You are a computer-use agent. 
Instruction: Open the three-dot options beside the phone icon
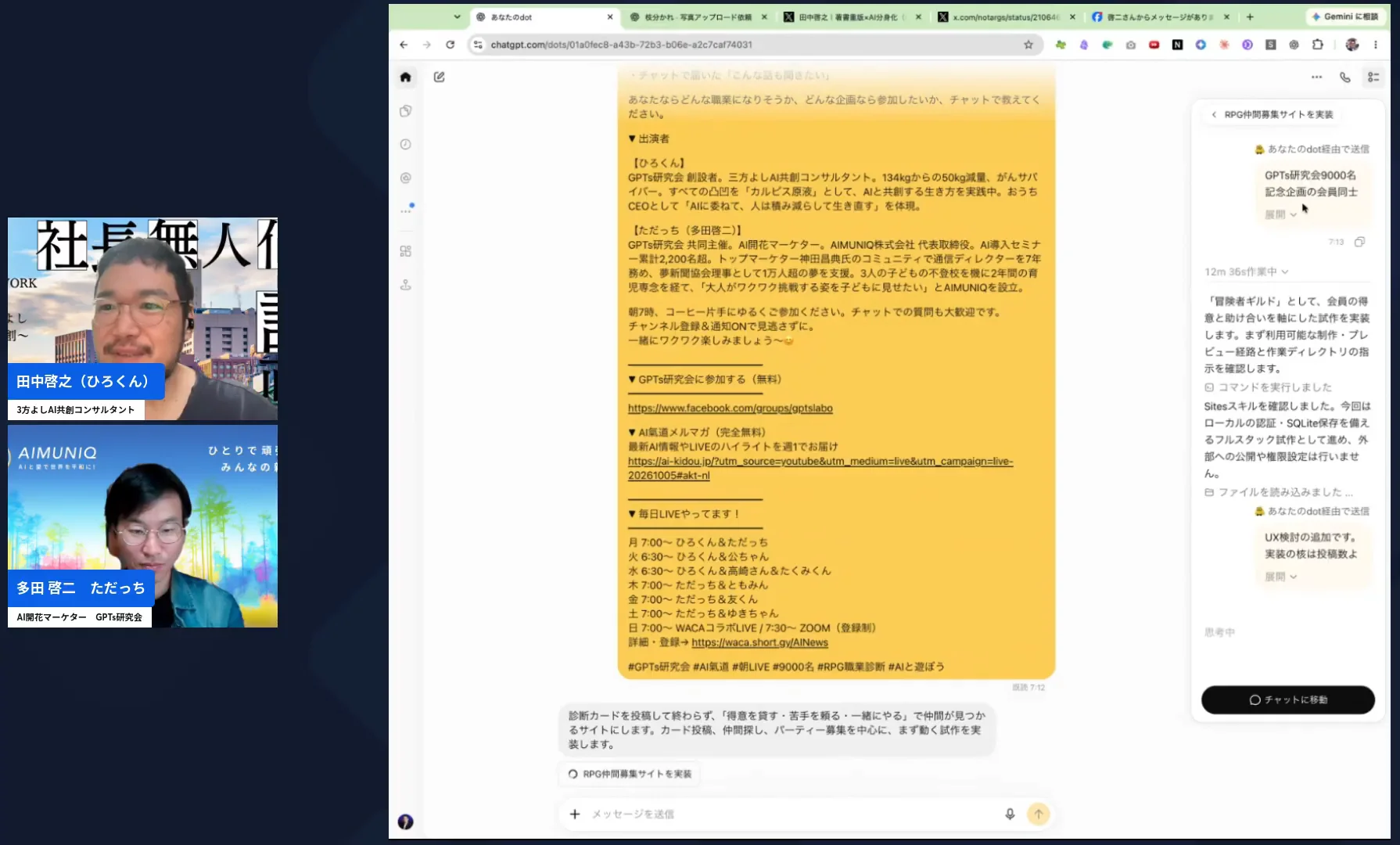pyautogui.click(x=1316, y=77)
